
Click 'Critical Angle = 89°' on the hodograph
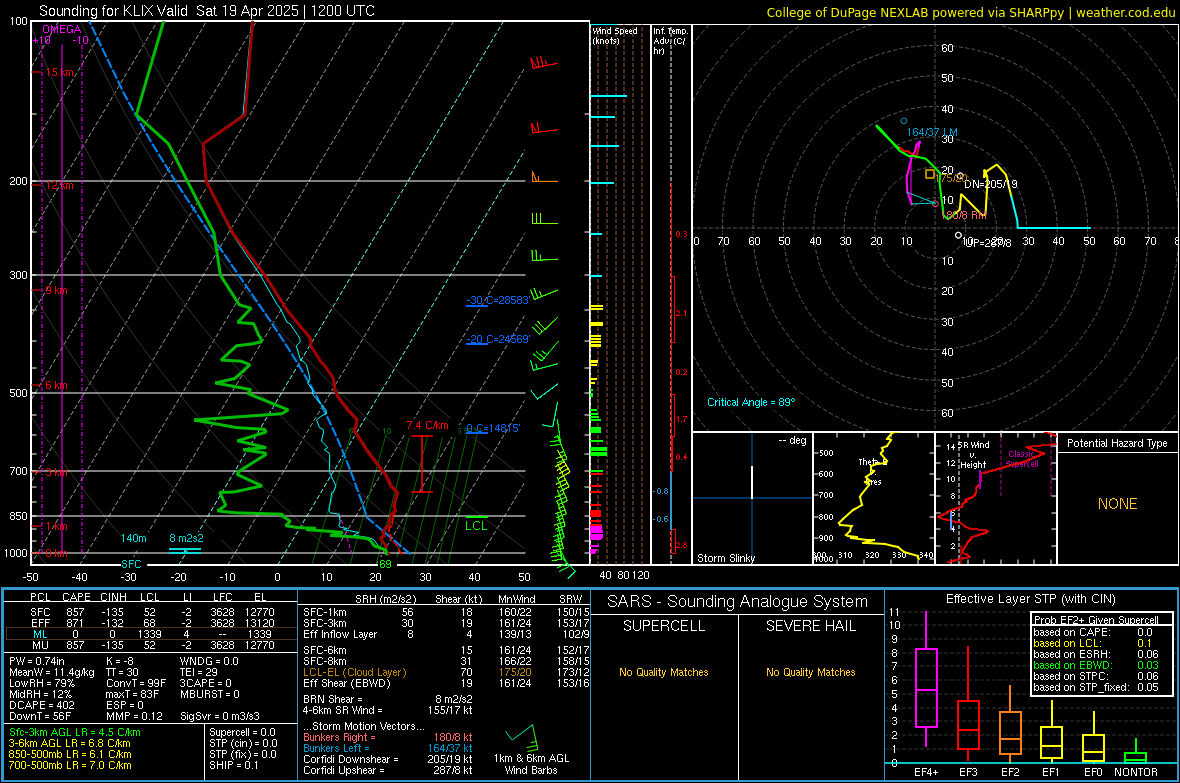pyautogui.click(x=751, y=402)
